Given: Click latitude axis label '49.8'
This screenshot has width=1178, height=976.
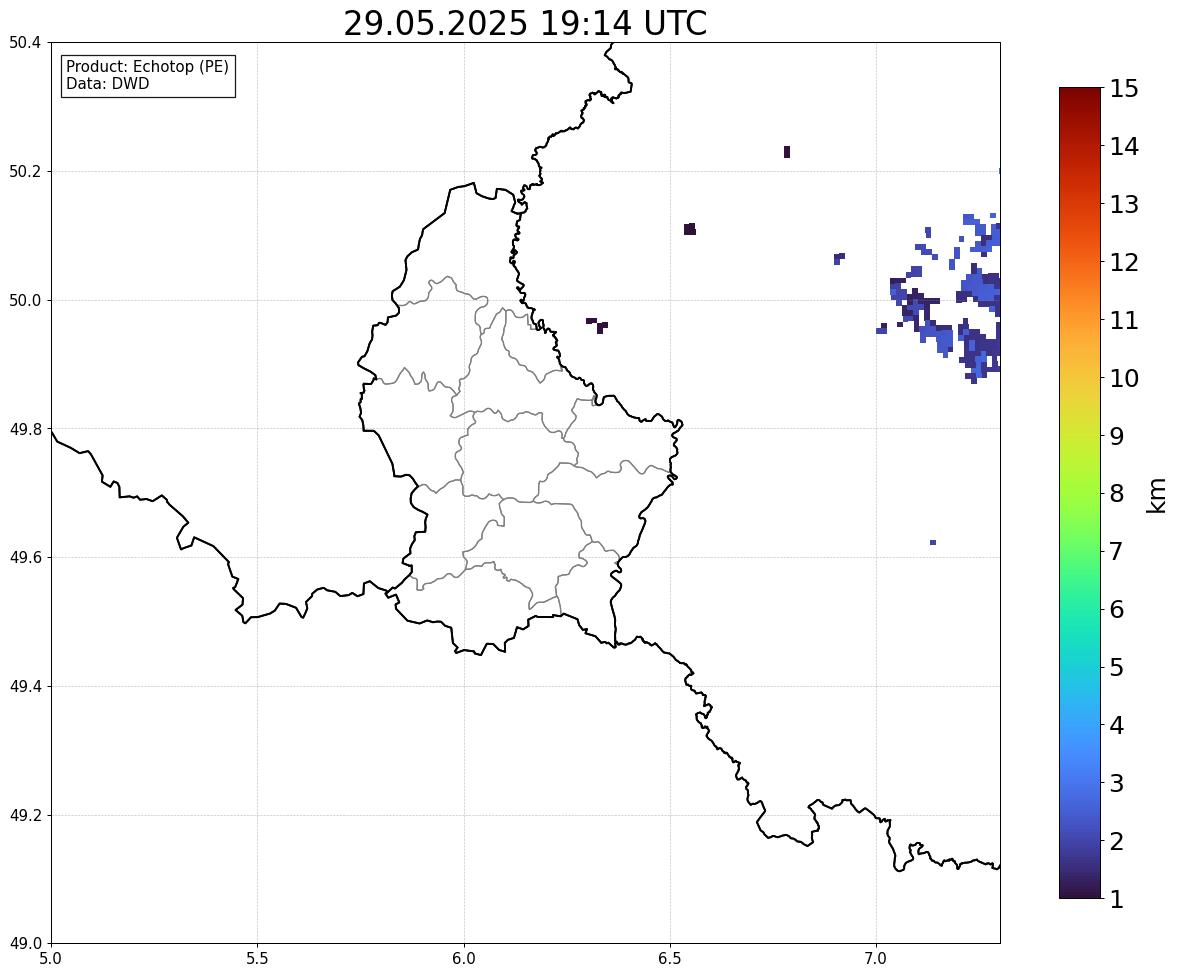Looking at the screenshot, I should (x=25, y=429).
